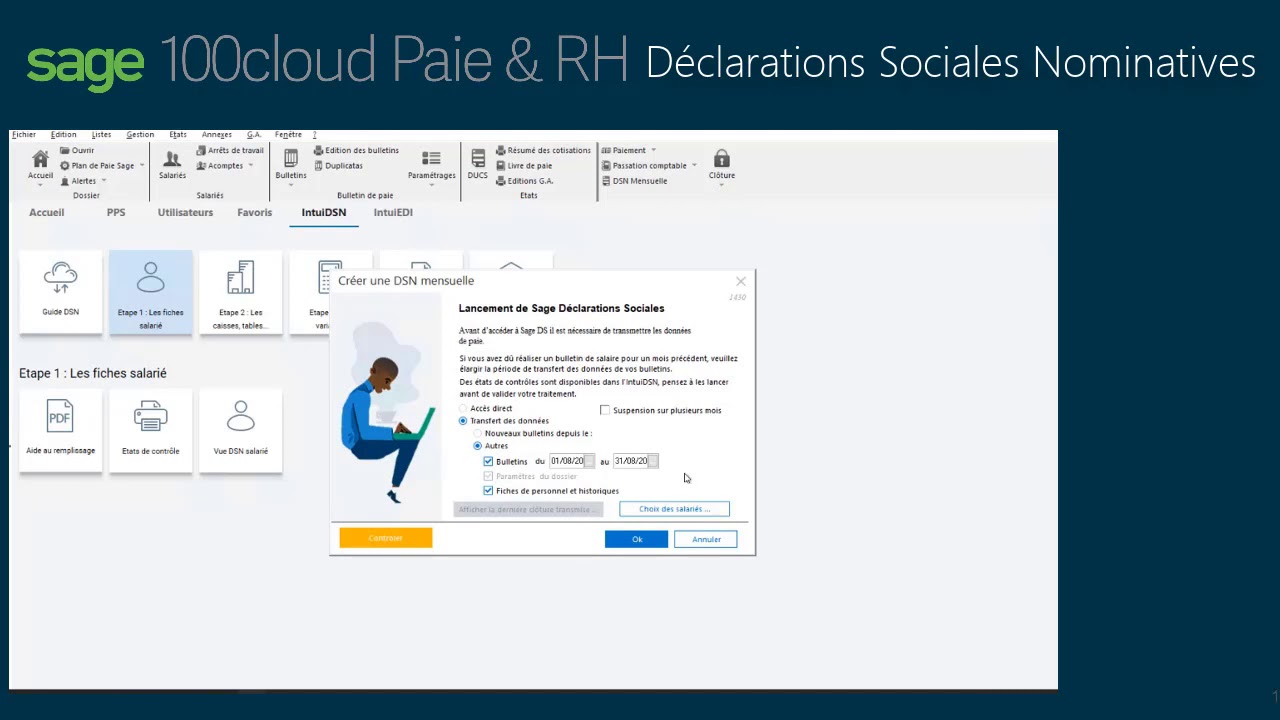Open the Fenêtre menu
The image size is (1280, 720).
pyautogui.click(x=288, y=134)
